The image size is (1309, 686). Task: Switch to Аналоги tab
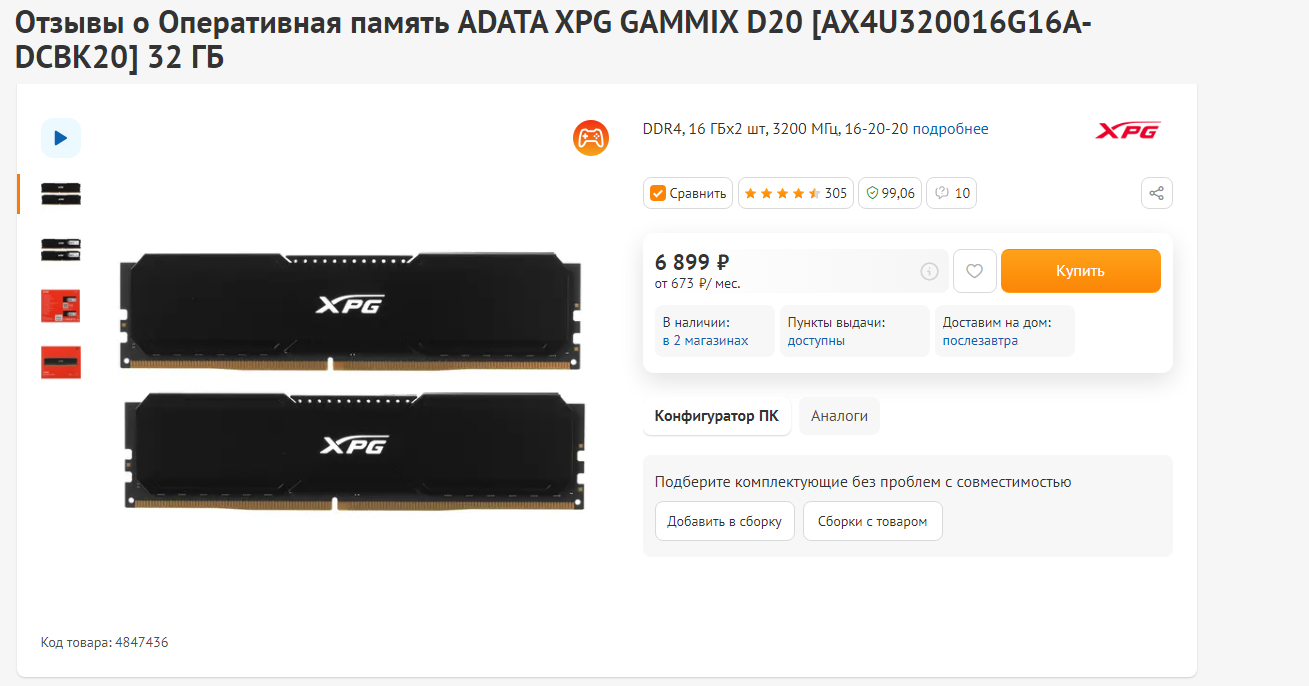point(839,416)
